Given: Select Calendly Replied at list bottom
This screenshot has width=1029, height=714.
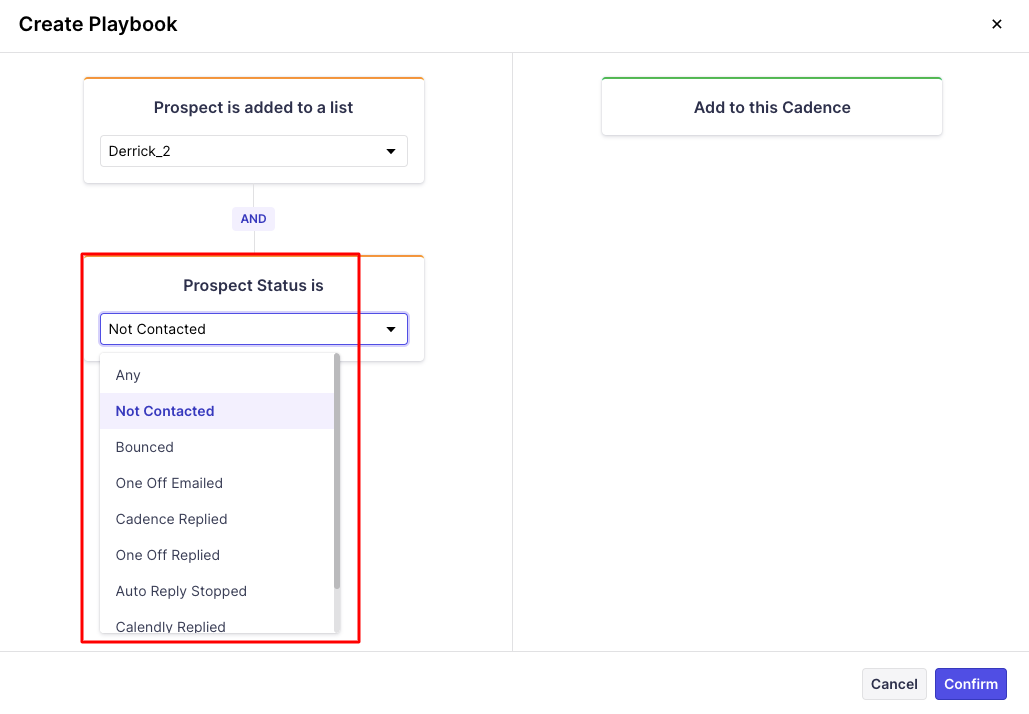Looking at the screenshot, I should 171,626.
